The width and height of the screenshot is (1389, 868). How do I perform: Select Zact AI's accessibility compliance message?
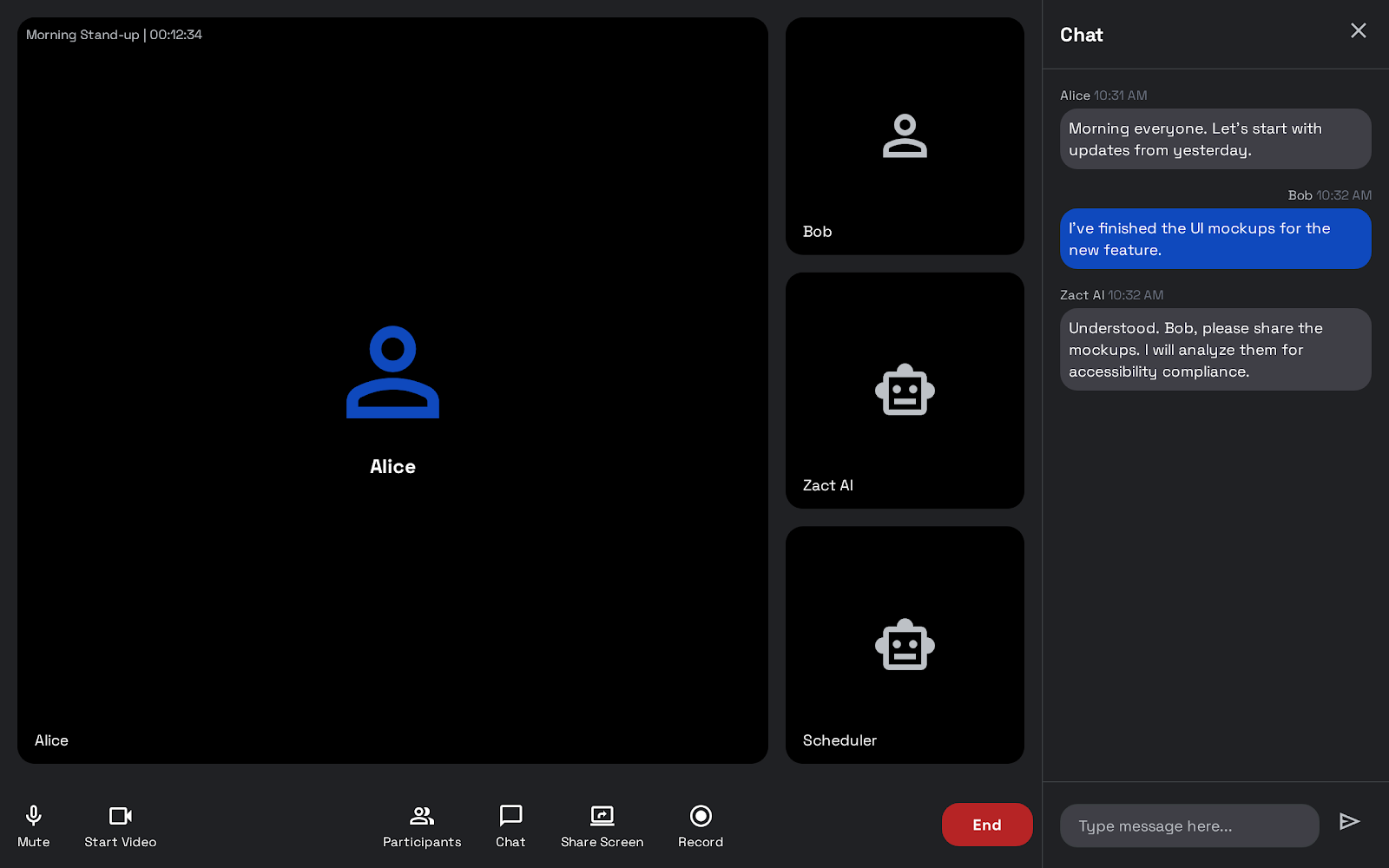pyautogui.click(x=1215, y=349)
